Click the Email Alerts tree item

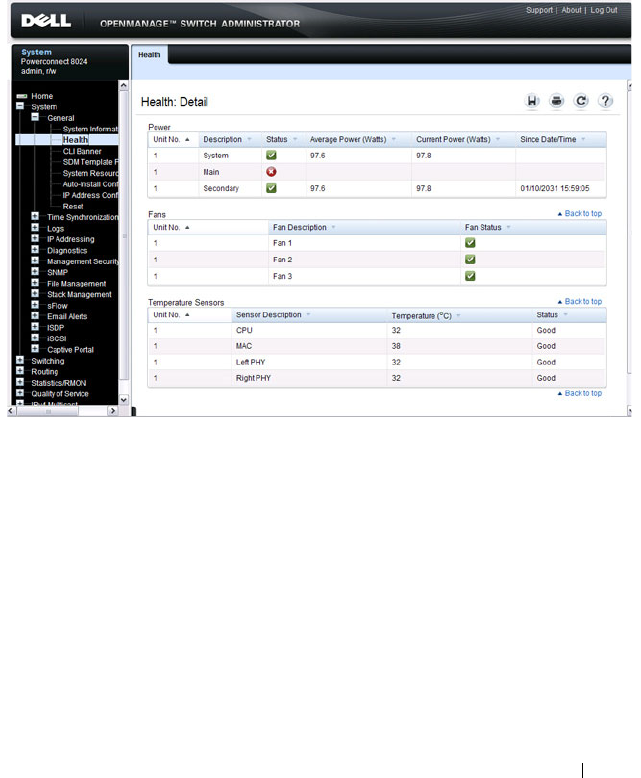(x=67, y=316)
